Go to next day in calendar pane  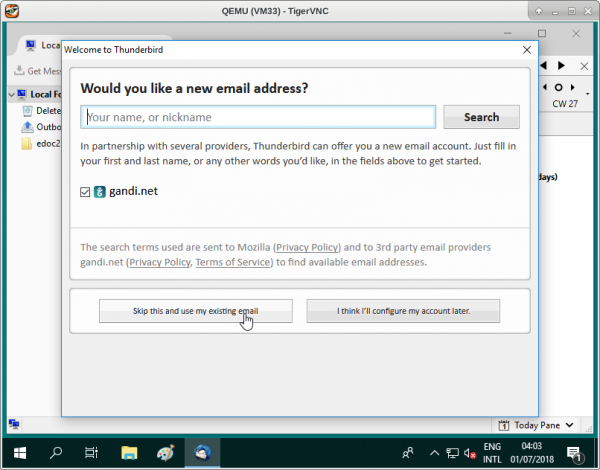pyautogui.click(x=561, y=65)
